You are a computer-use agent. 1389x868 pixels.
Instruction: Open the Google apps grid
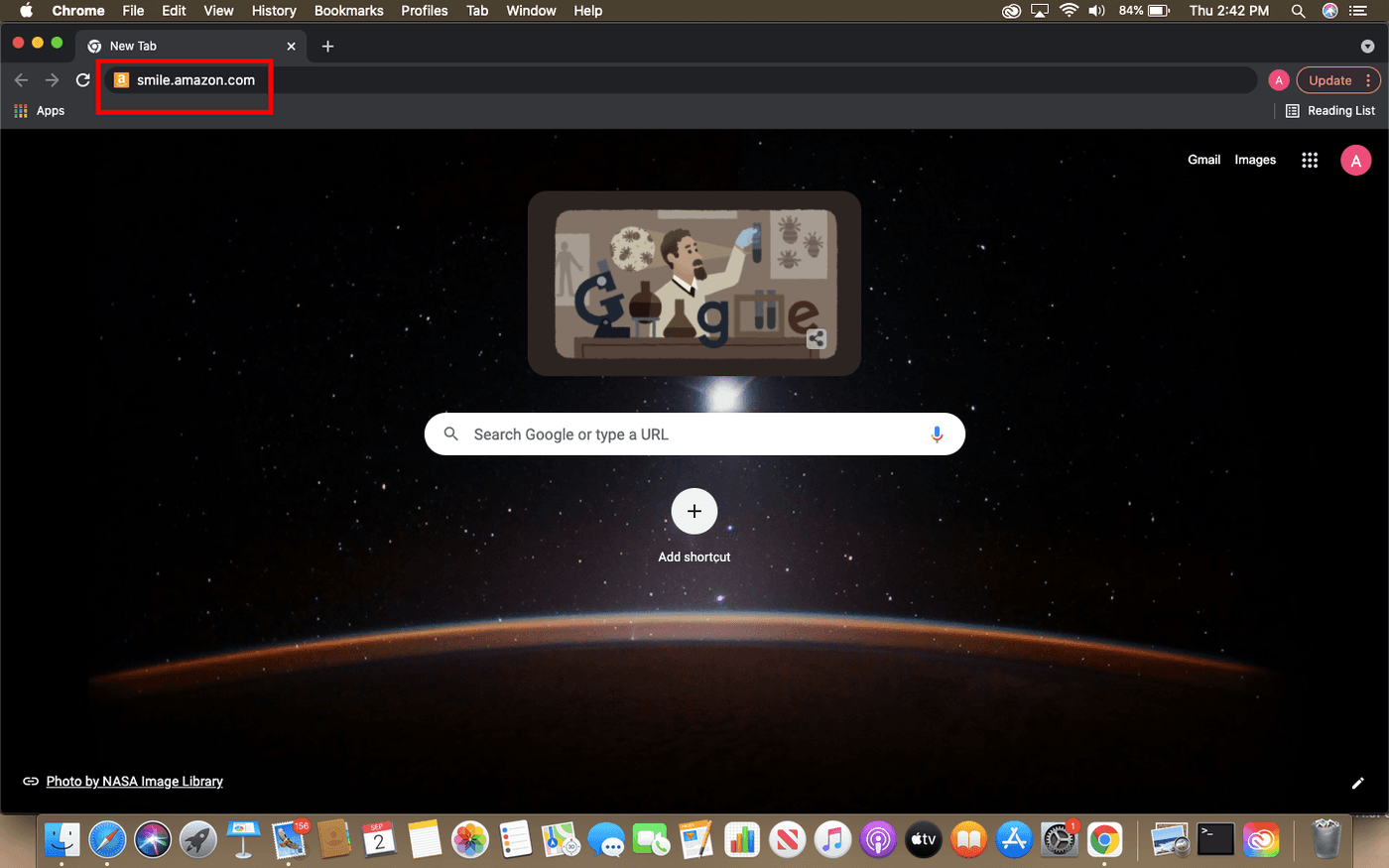1310,160
